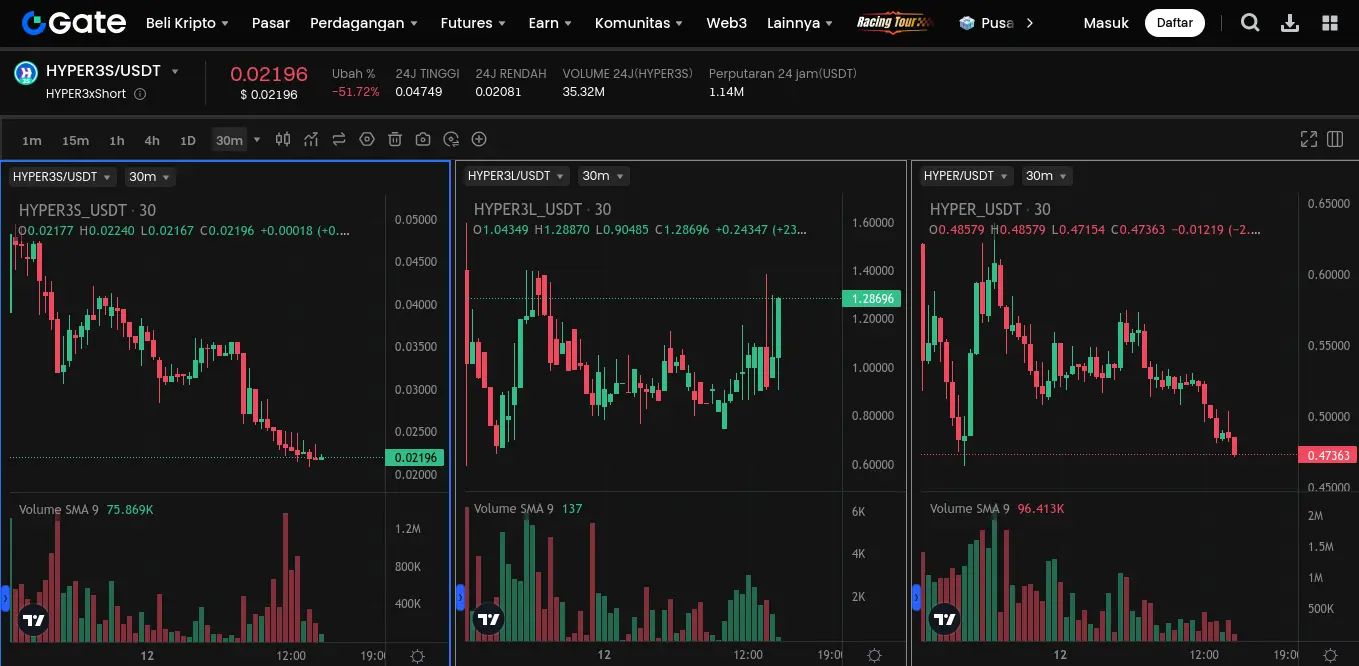Click the HYPER3S_USDT · 30 chart legend title
1359x666 pixels.
[87, 210]
